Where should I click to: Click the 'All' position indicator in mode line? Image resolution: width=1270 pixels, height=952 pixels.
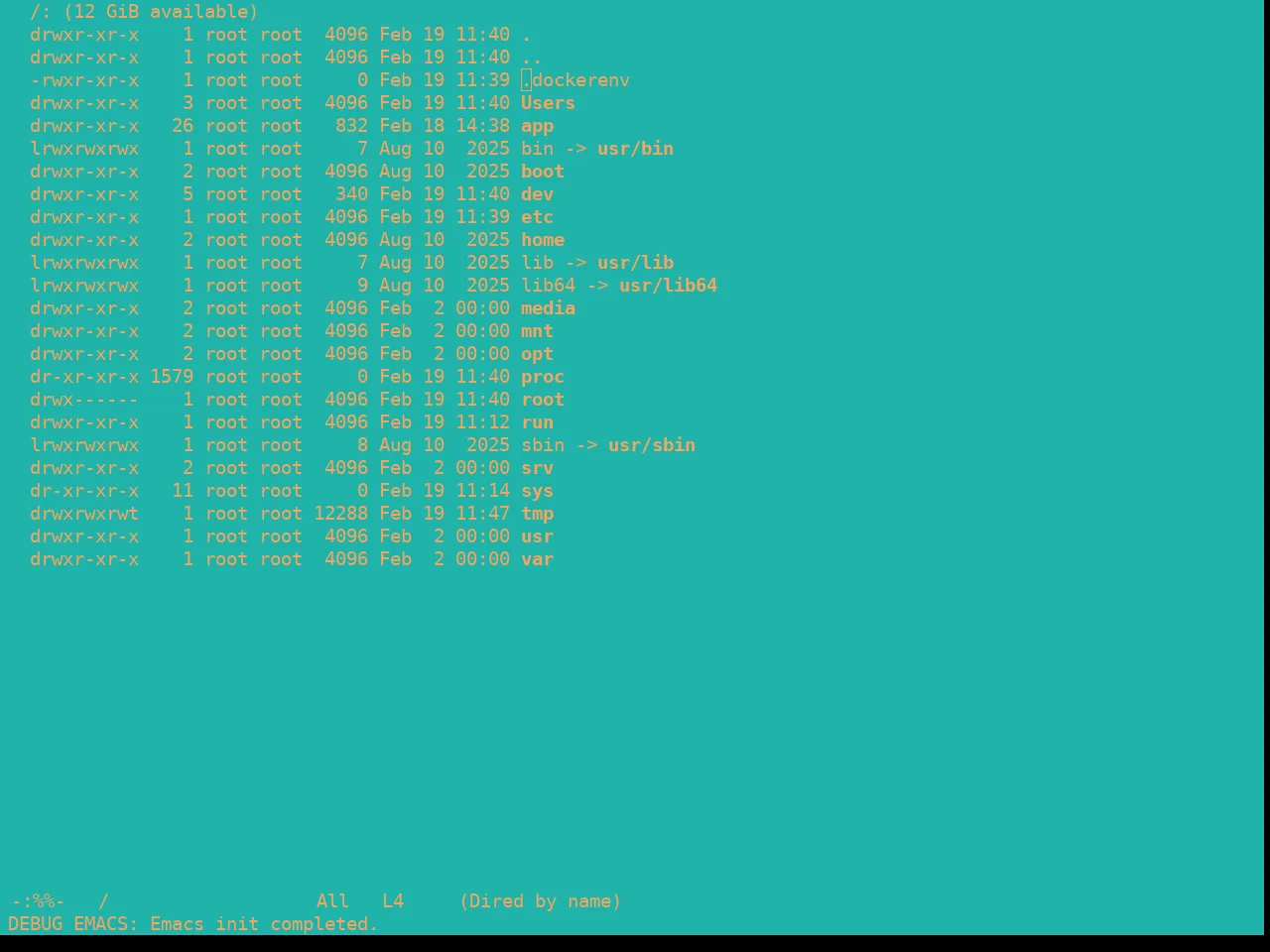(332, 901)
